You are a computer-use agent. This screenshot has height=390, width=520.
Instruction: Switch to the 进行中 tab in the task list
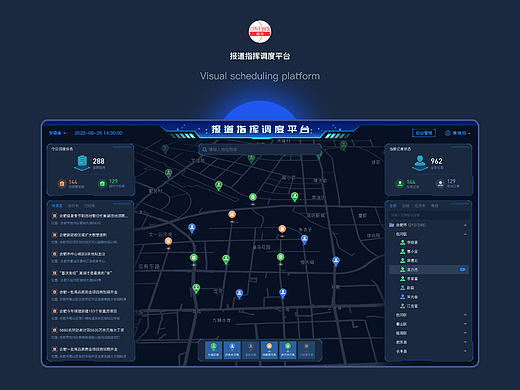click(x=73, y=206)
